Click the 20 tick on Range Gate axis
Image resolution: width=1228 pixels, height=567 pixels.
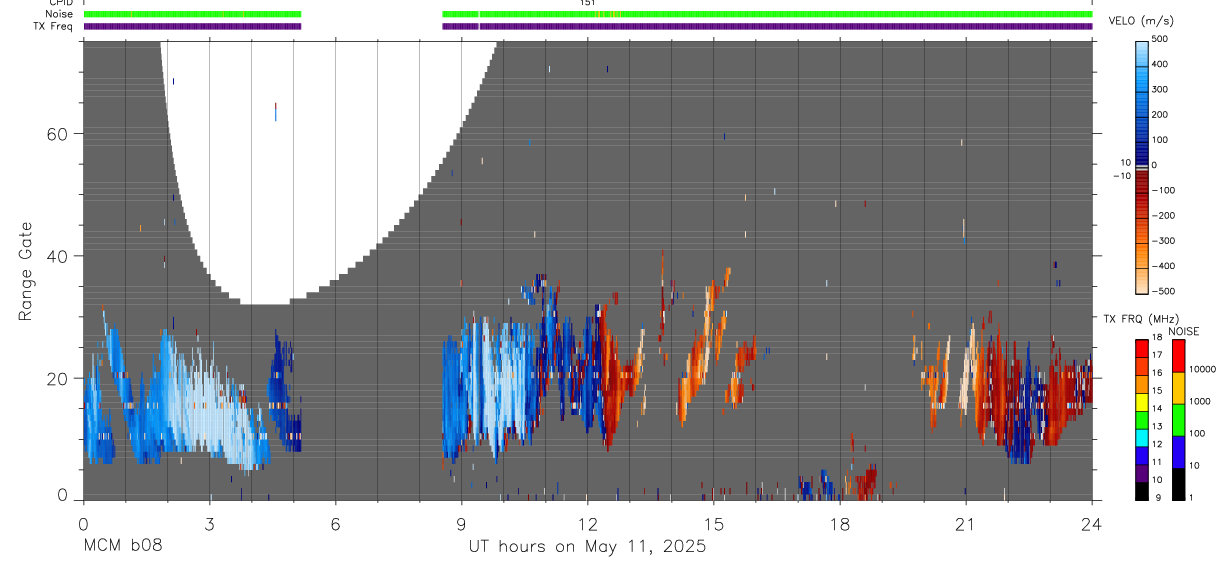[x=58, y=378]
